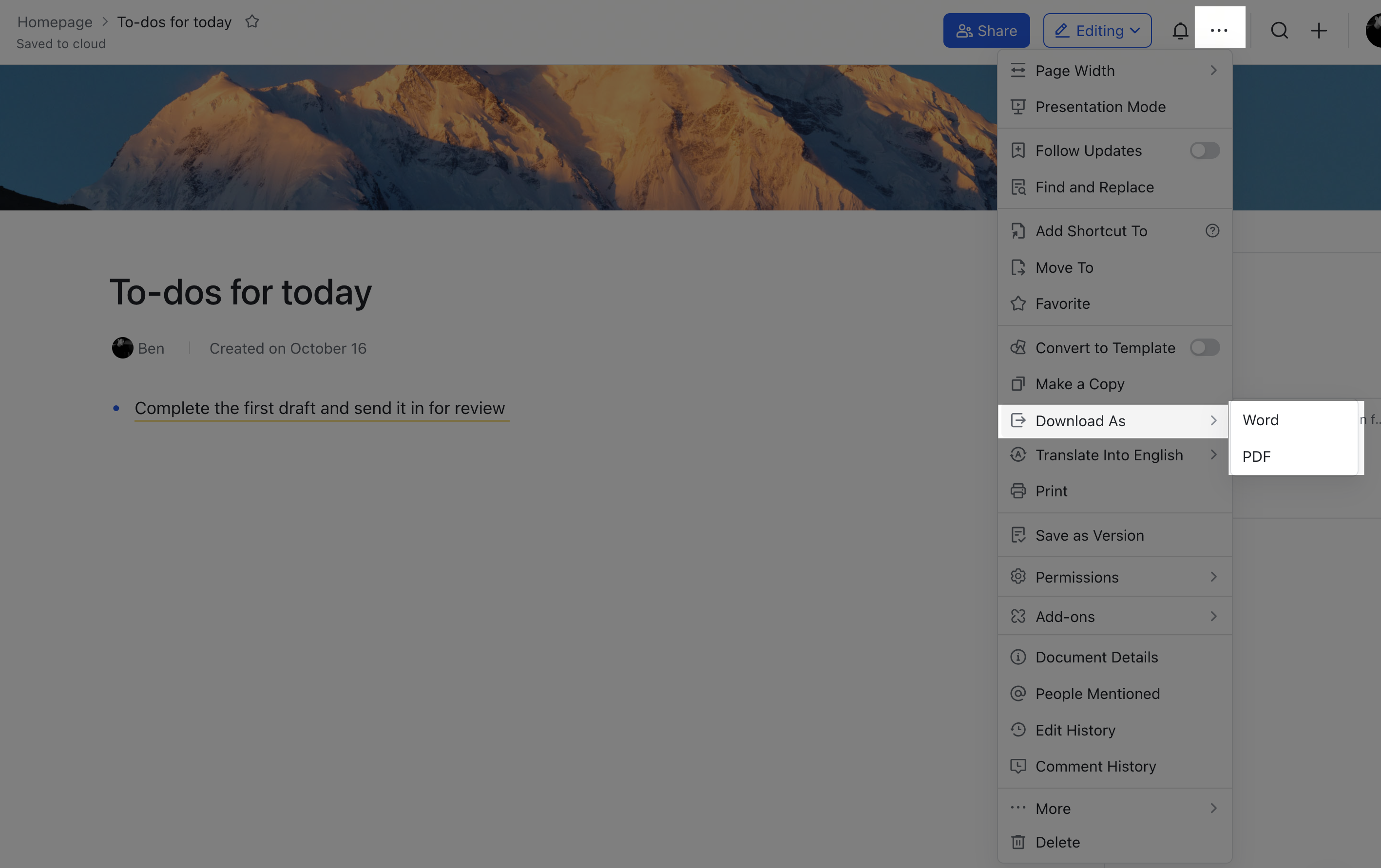Toggle Convert to Template on
Screen dimensions: 1381x868
pos(1205,347)
